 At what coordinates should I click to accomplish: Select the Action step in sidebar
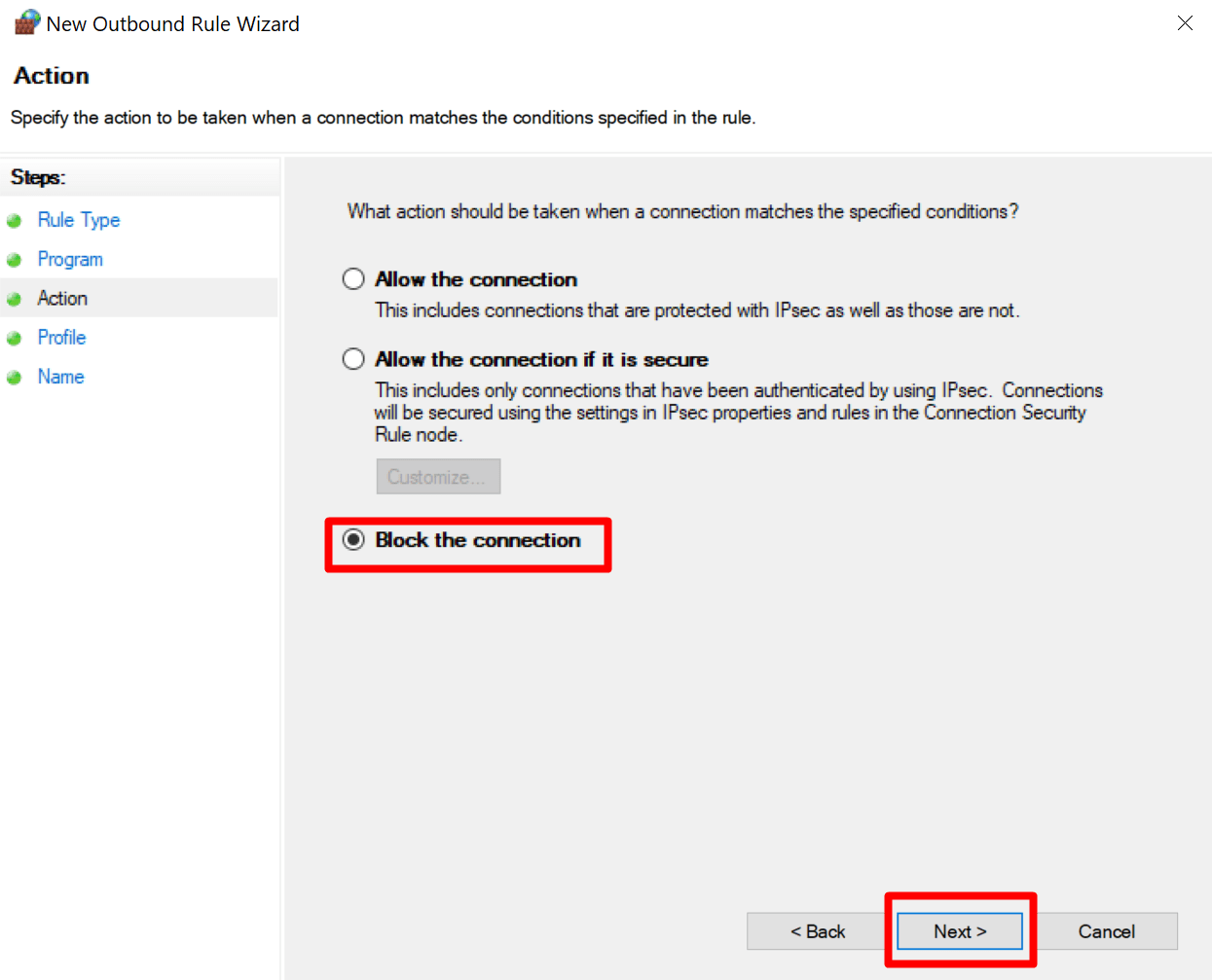pyautogui.click(x=62, y=298)
